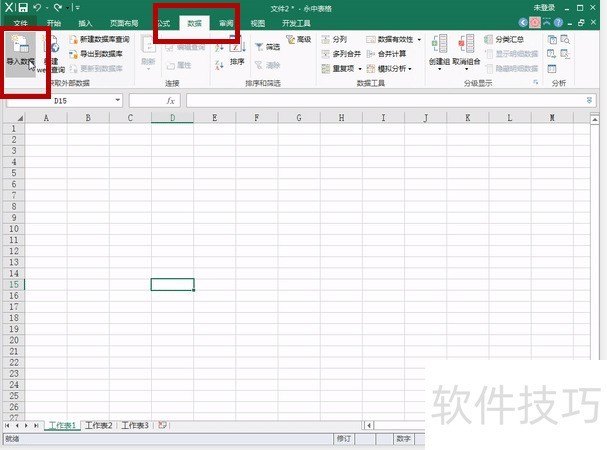Switch to the 页面布局 page layout tab
Viewport: 607px width, 450px height.
(124, 23)
